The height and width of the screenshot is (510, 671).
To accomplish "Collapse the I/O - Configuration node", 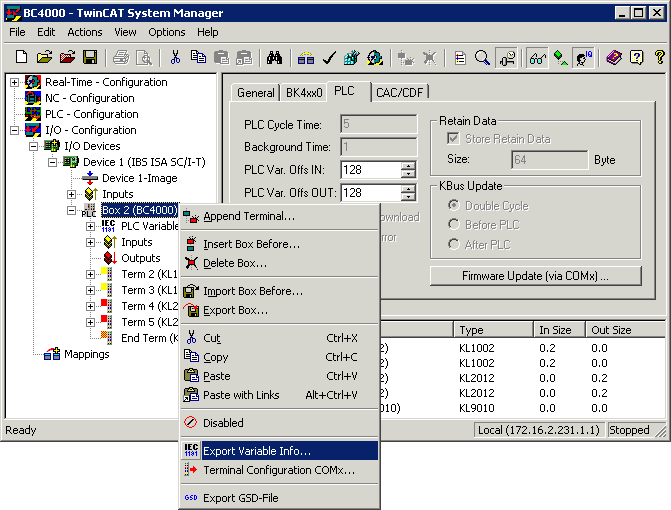I will click(x=15, y=130).
